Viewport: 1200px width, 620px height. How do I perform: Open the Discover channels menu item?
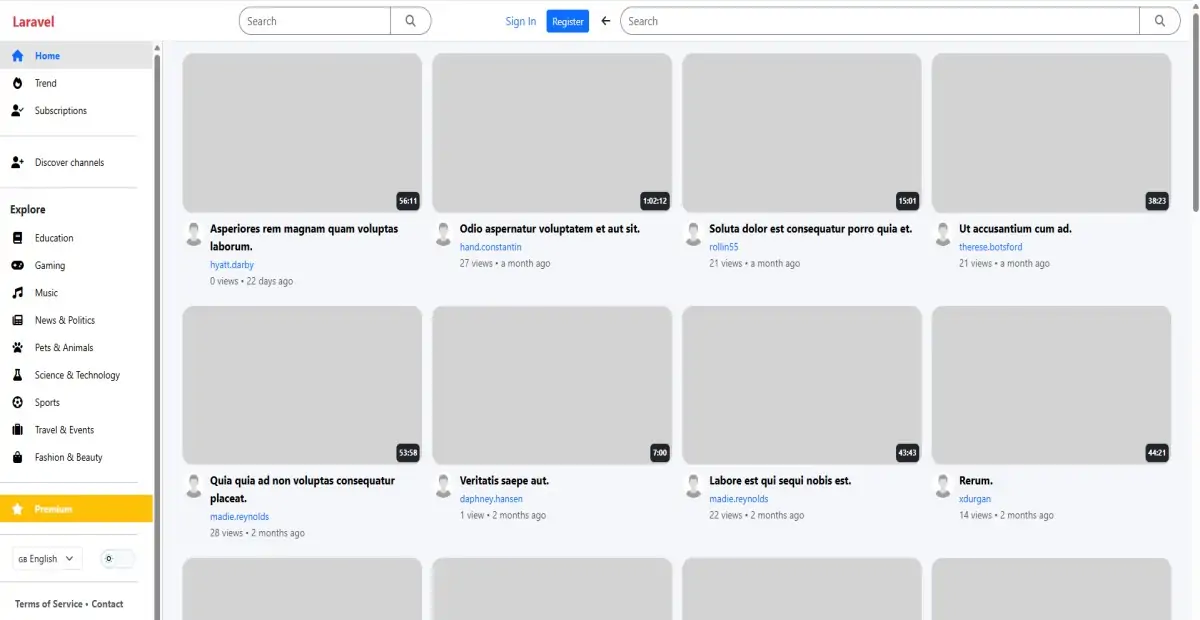pyautogui.click(x=76, y=162)
